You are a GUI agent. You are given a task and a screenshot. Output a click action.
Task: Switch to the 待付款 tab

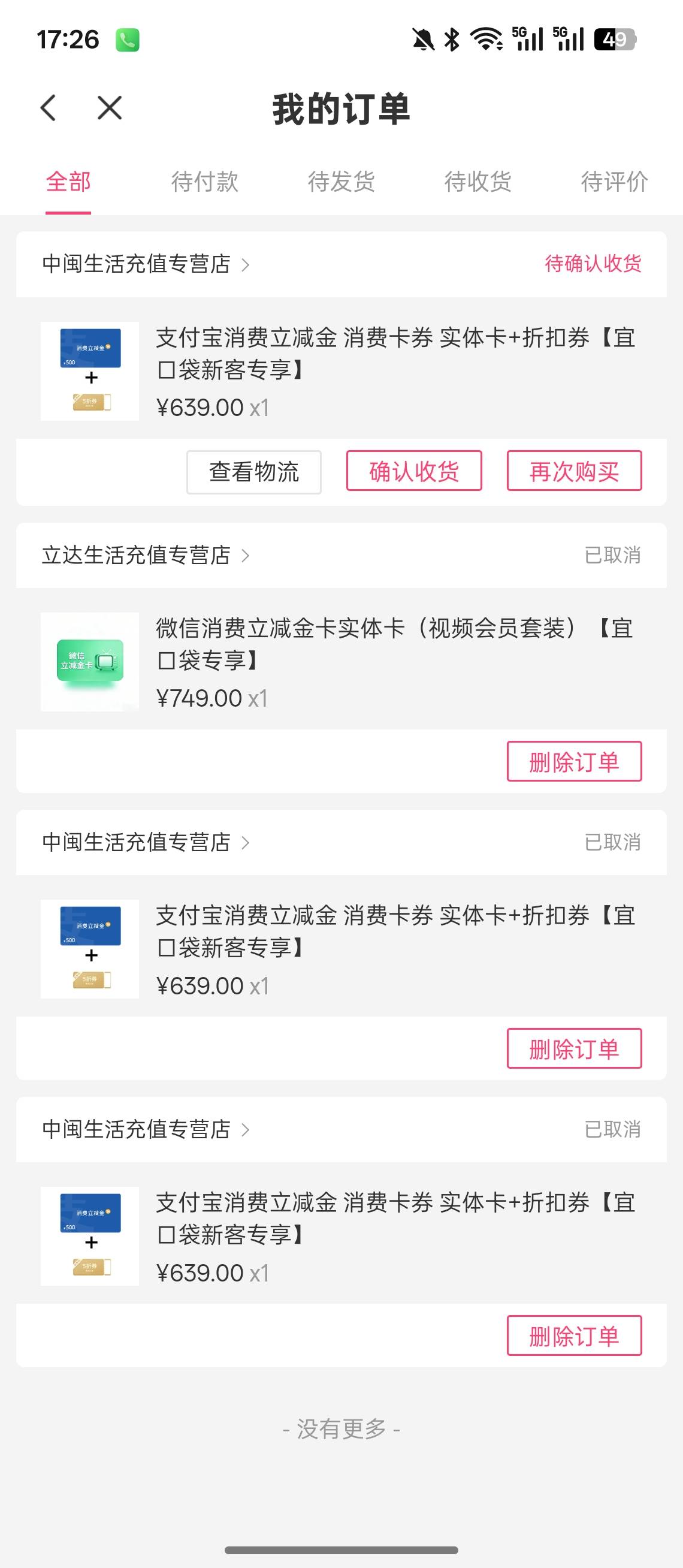point(204,182)
